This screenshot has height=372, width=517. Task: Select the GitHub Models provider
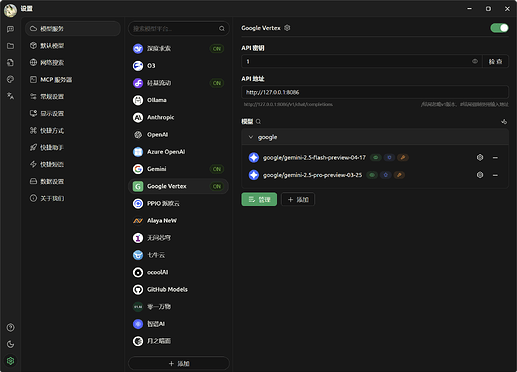pos(178,289)
